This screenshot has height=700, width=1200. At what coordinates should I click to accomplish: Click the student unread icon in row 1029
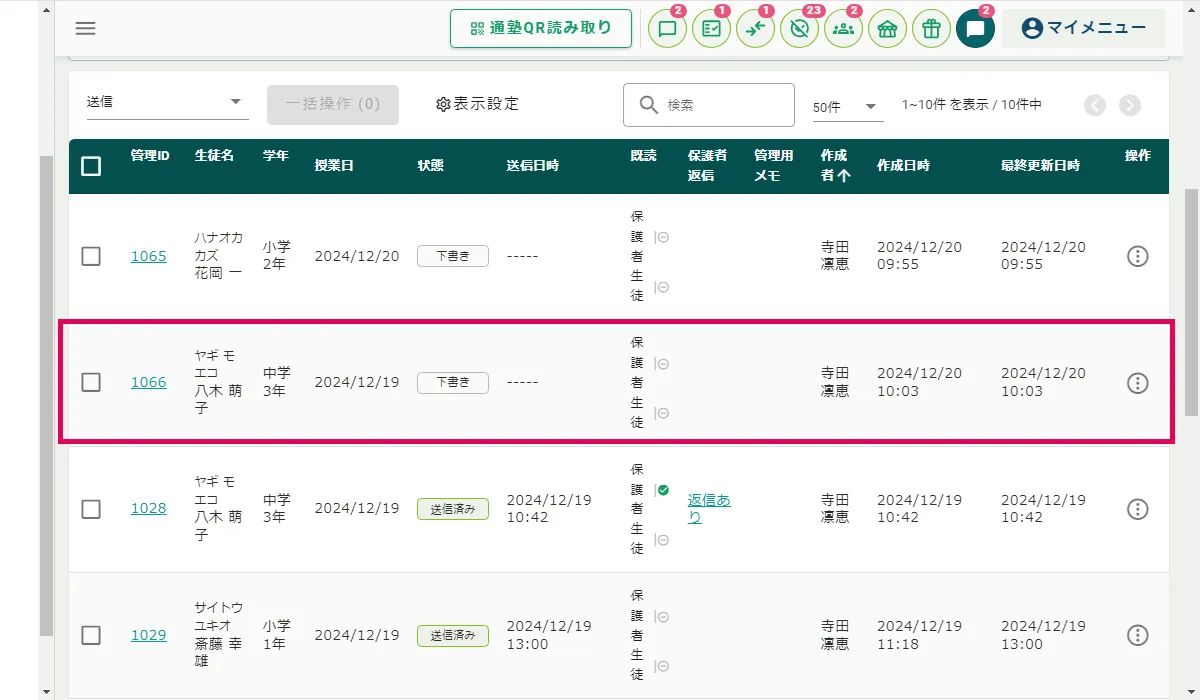pyautogui.click(x=662, y=667)
